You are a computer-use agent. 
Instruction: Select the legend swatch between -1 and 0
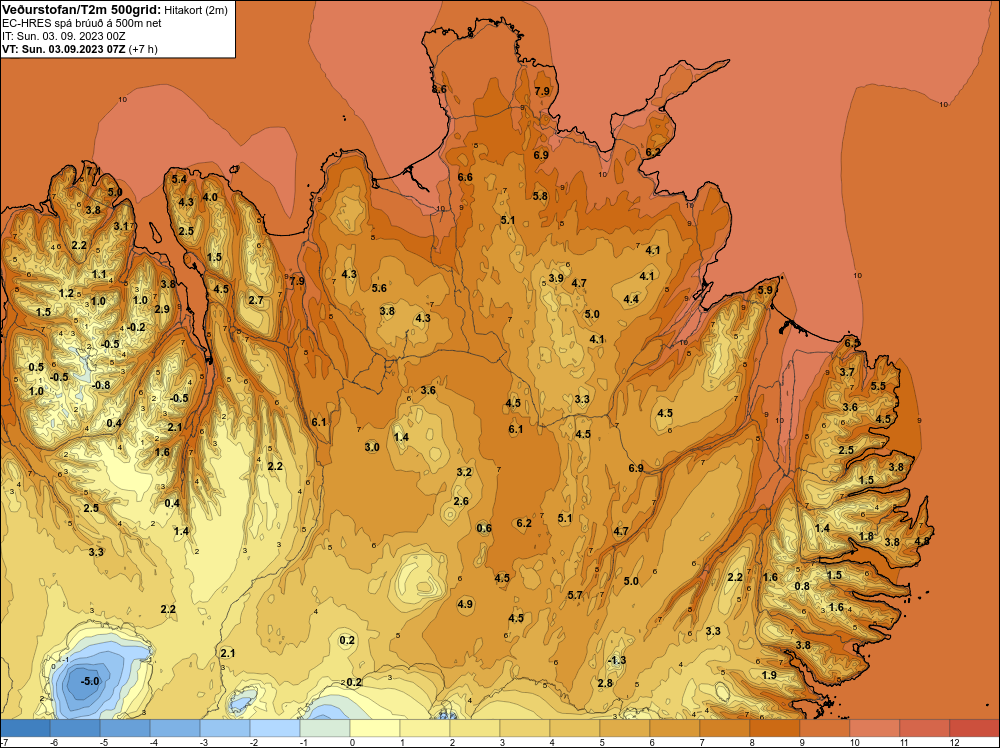click(x=325, y=728)
